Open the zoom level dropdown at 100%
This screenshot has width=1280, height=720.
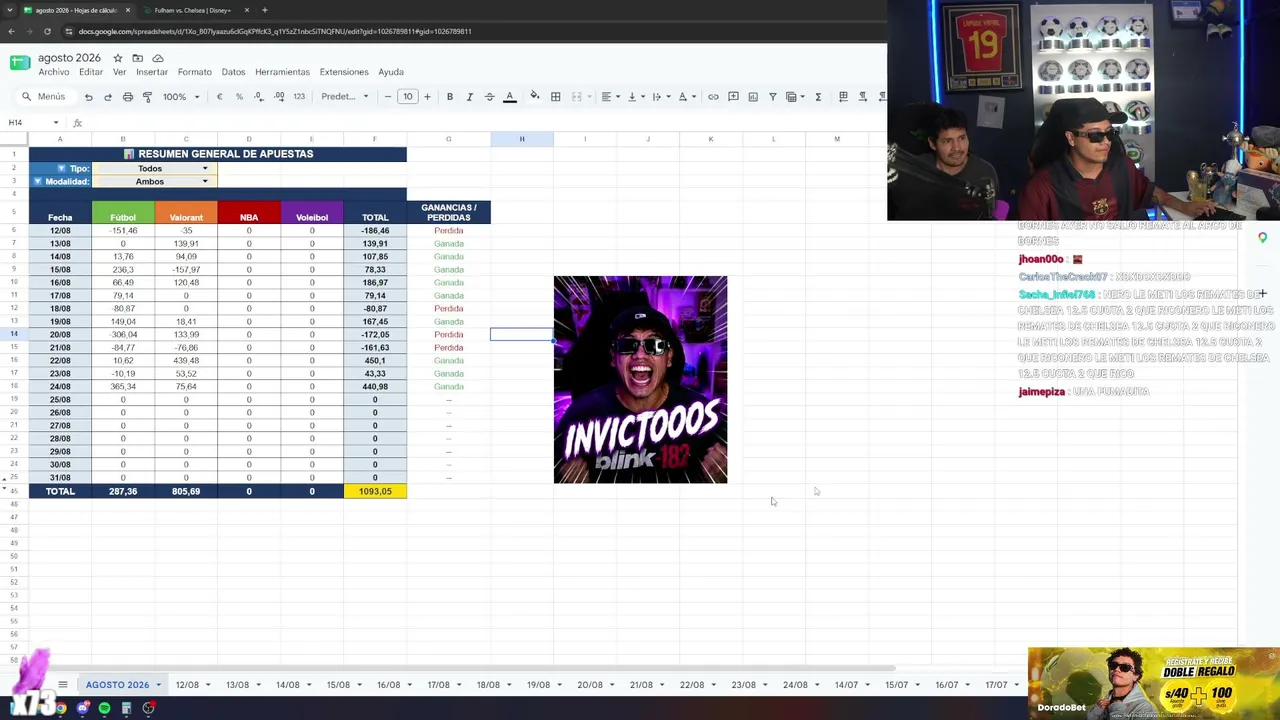pyautogui.click(x=181, y=97)
